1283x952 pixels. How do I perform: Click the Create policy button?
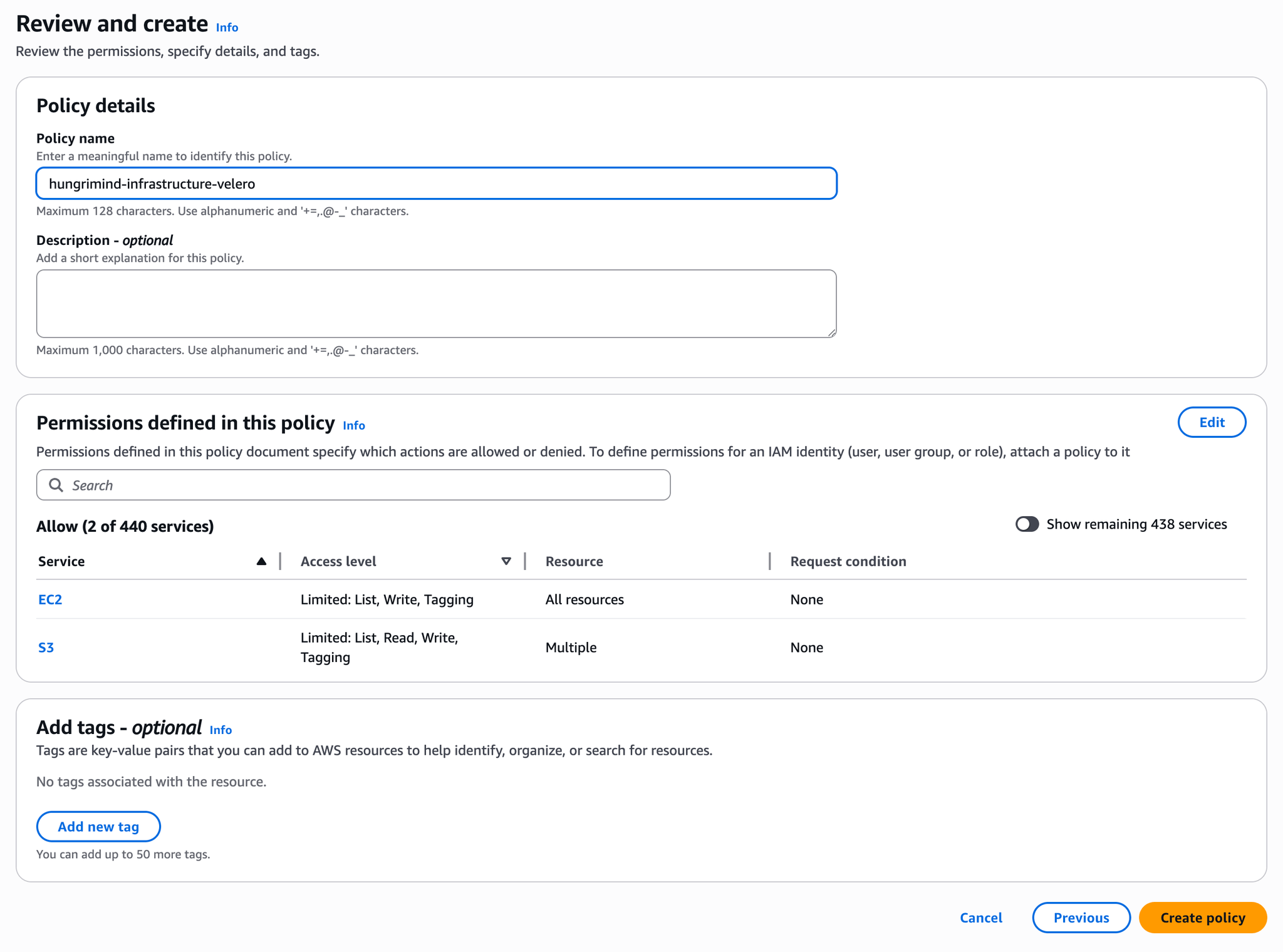tap(1202, 918)
